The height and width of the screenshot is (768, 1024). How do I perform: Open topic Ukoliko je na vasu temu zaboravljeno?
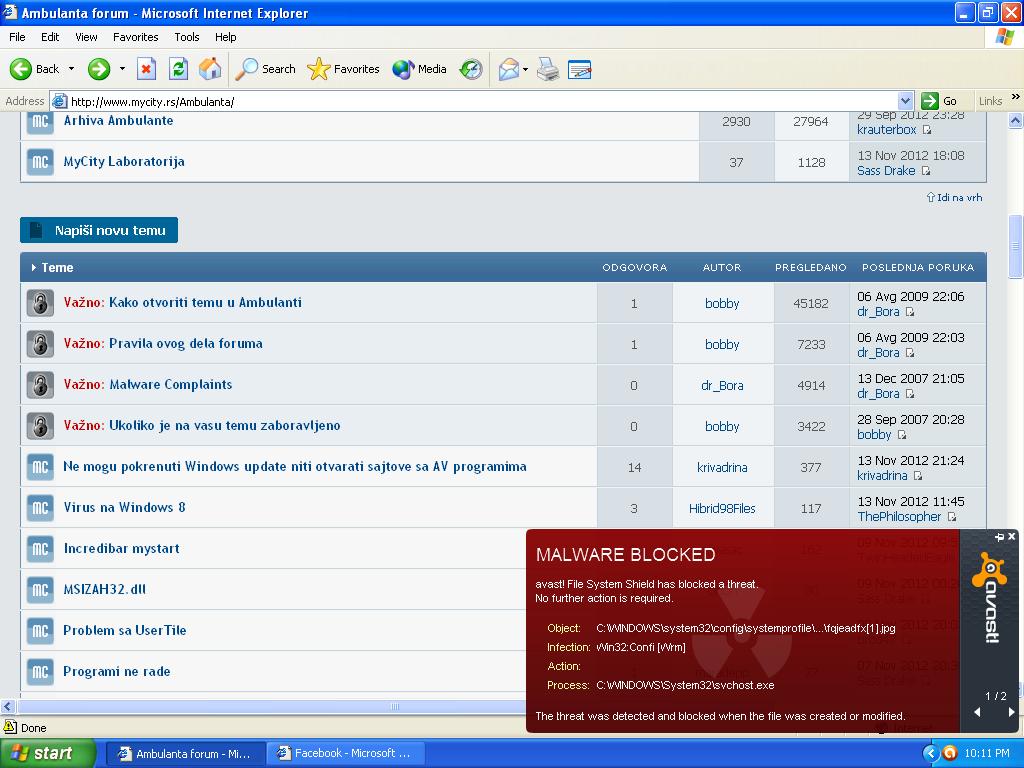click(x=224, y=426)
